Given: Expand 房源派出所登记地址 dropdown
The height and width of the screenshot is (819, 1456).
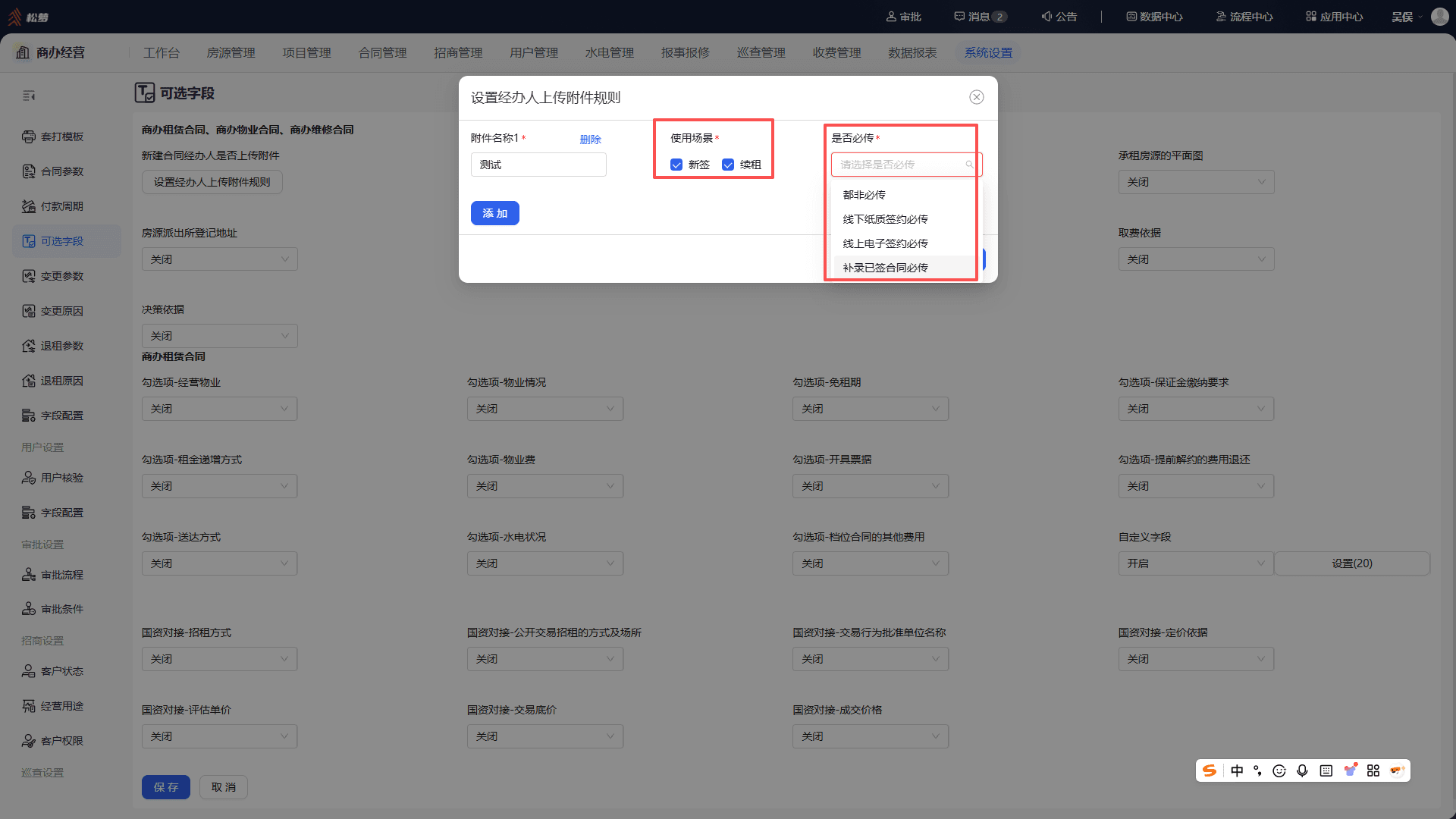Looking at the screenshot, I should [x=220, y=259].
